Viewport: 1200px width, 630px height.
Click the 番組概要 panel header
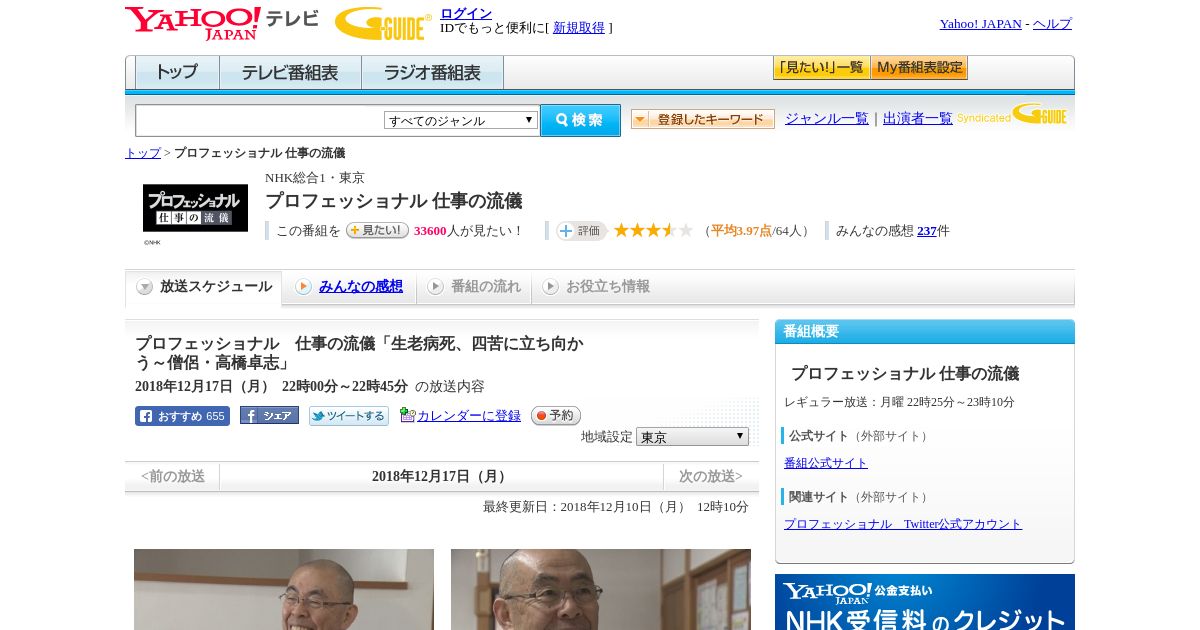(925, 332)
